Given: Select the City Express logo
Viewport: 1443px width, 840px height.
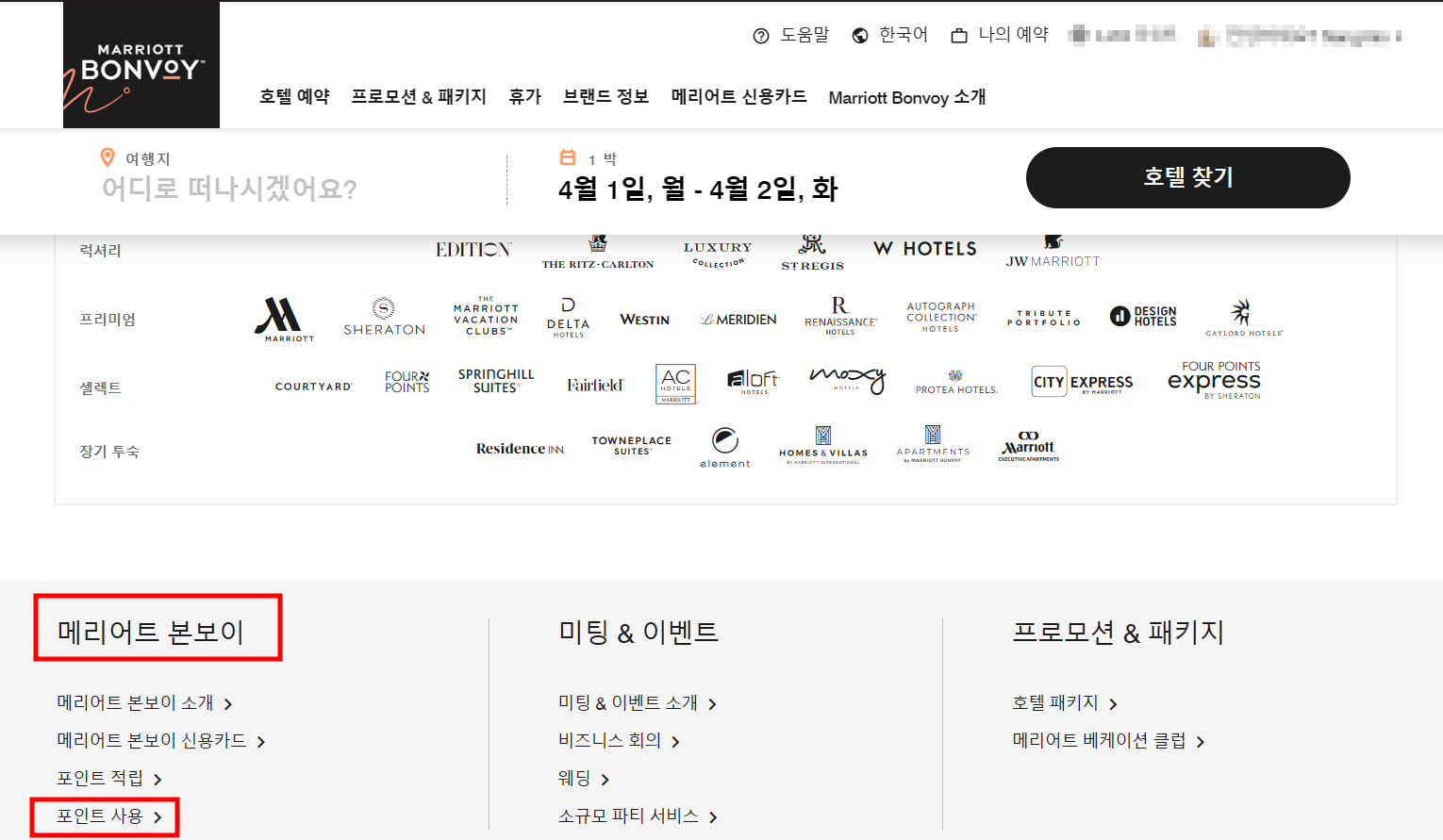Looking at the screenshot, I should coord(1083,381).
